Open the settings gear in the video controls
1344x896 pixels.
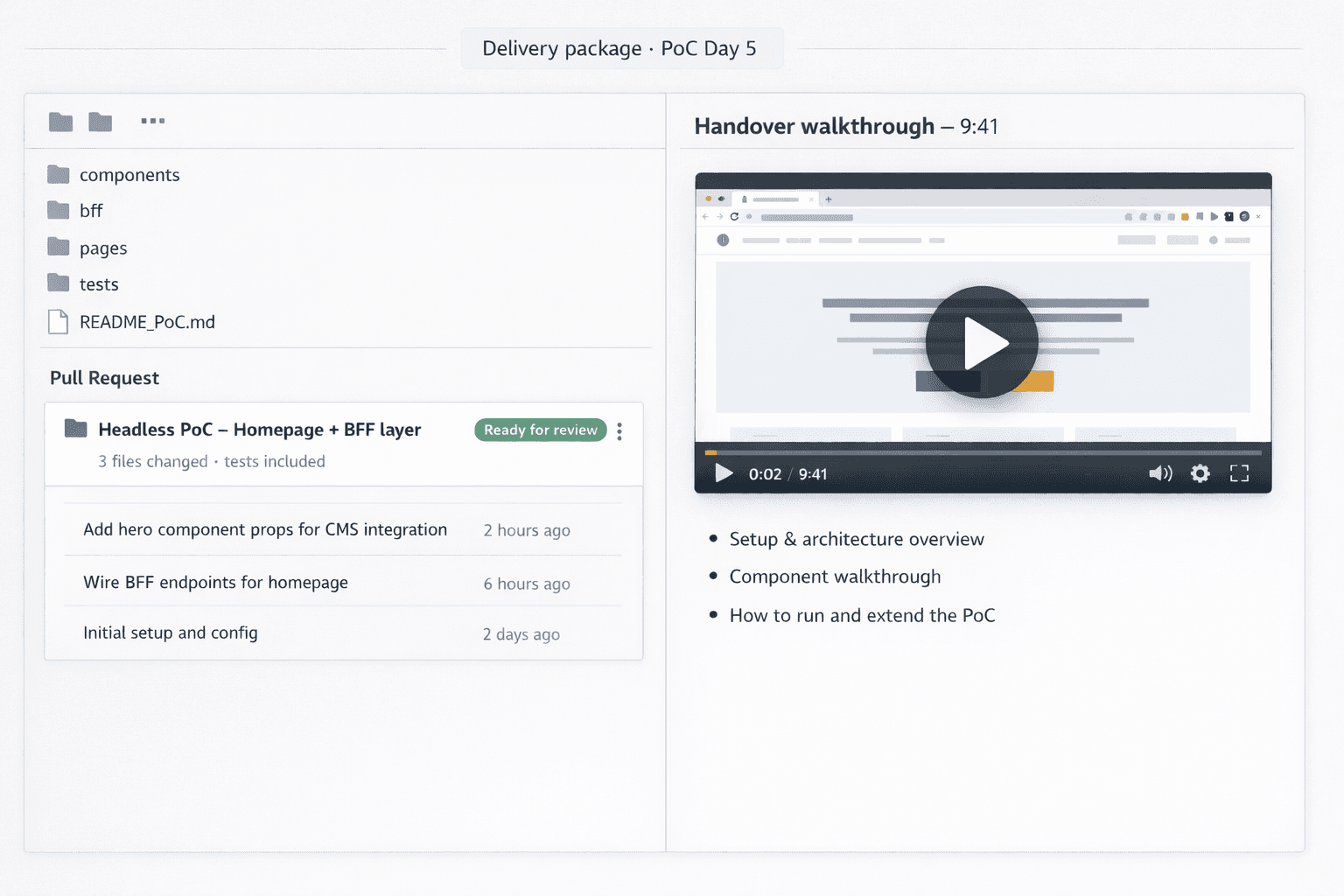click(1200, 473)
